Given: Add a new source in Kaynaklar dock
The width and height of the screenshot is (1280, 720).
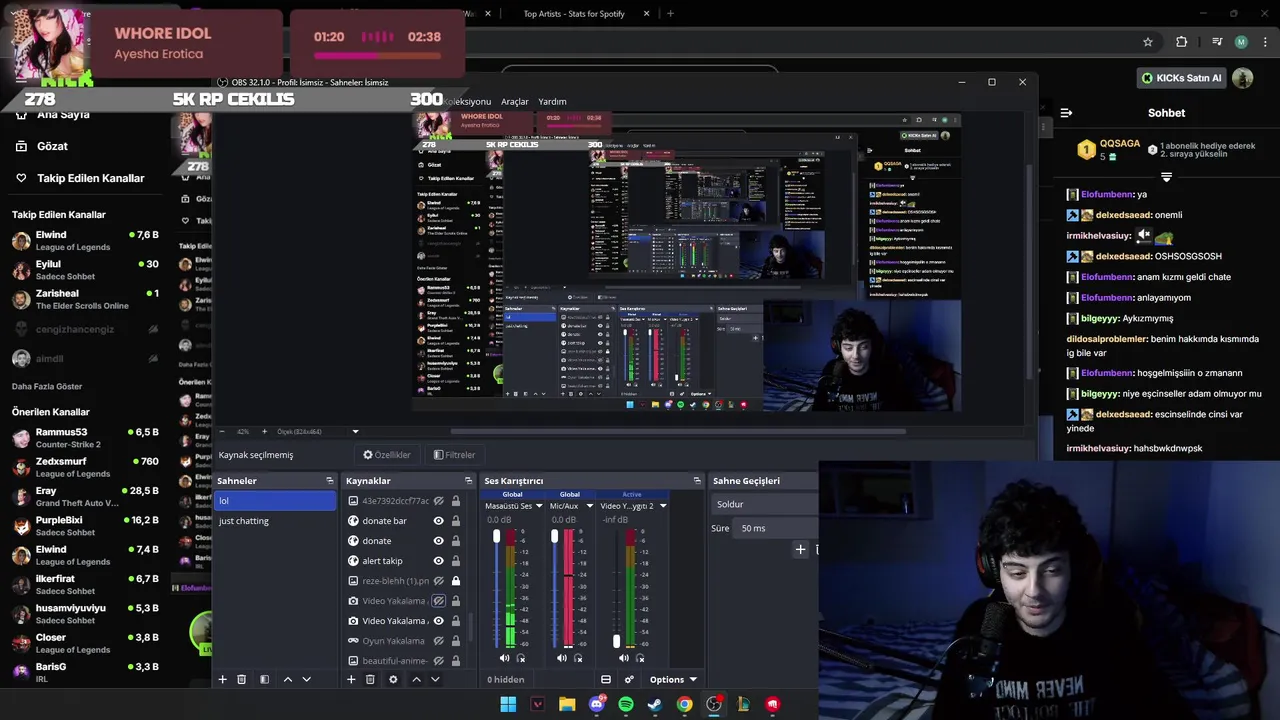Looking at the screenshot, I should point(351,679).
